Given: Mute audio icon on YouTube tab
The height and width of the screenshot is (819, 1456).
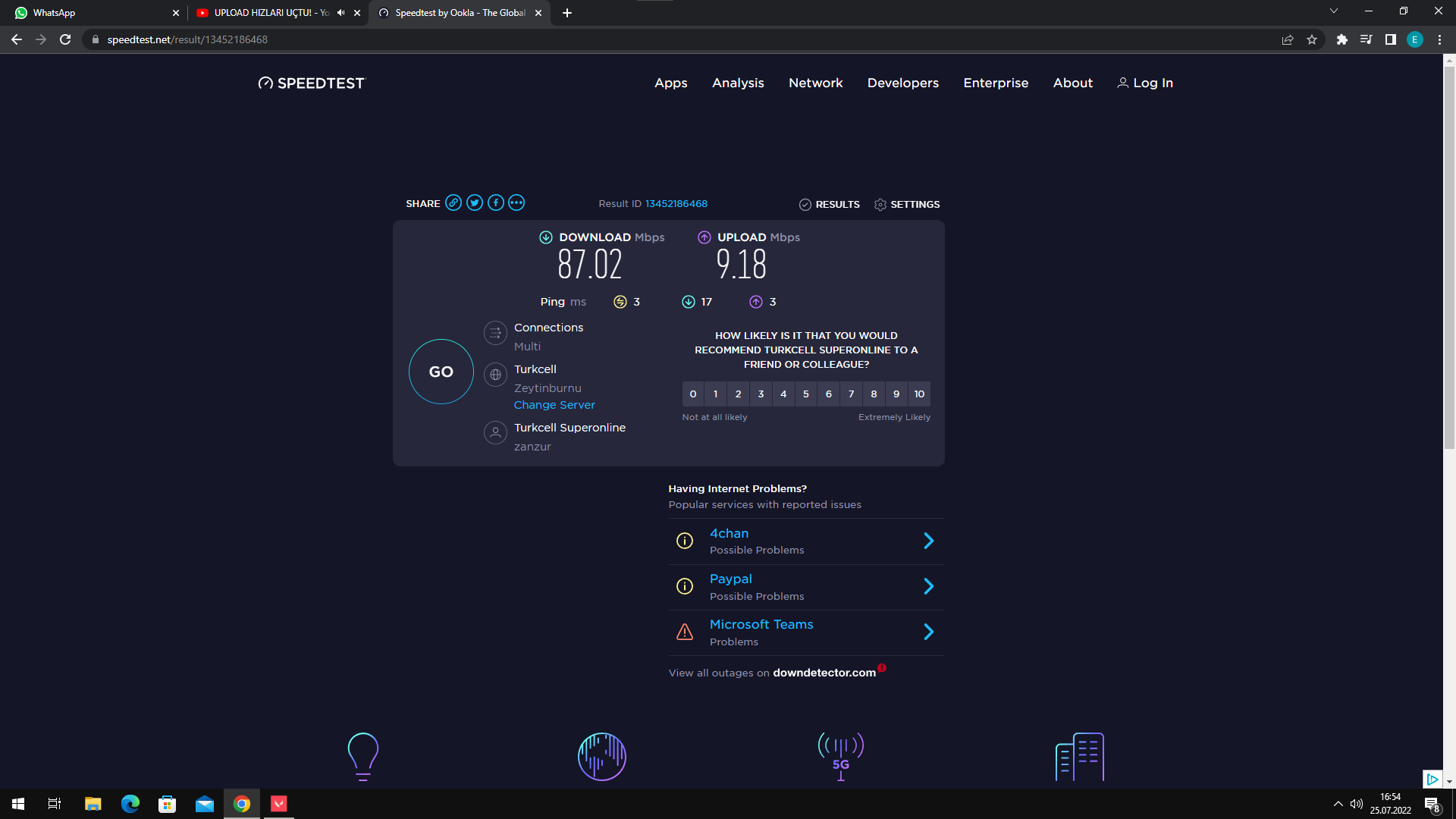Looking at the screenshot, I should click(341, 13).
